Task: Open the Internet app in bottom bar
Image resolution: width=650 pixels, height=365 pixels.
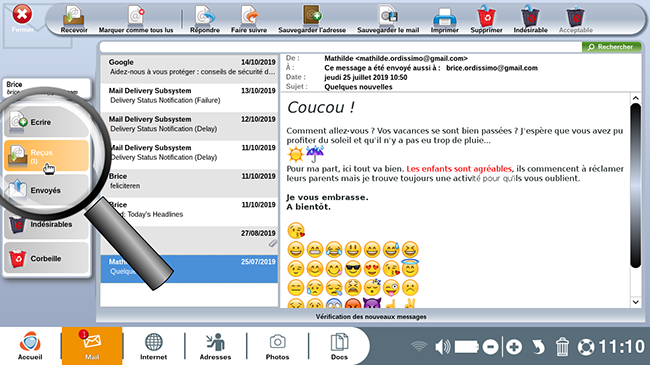Action: point(153,346)
